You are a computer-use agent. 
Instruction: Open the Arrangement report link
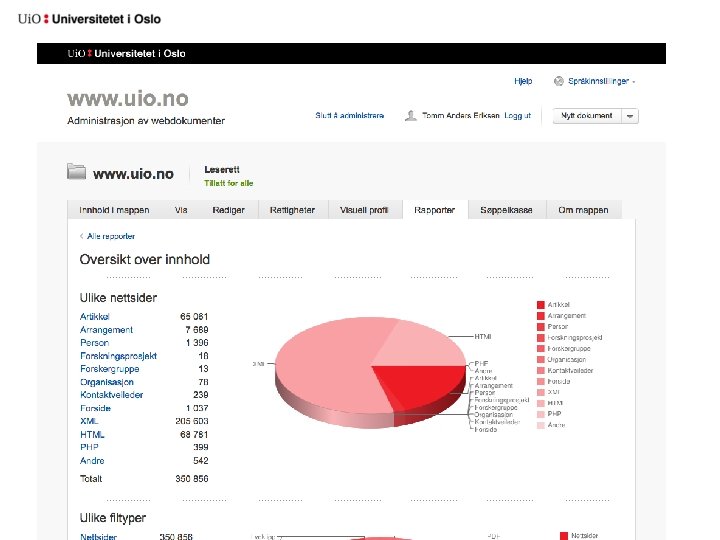tap(107, 330)
